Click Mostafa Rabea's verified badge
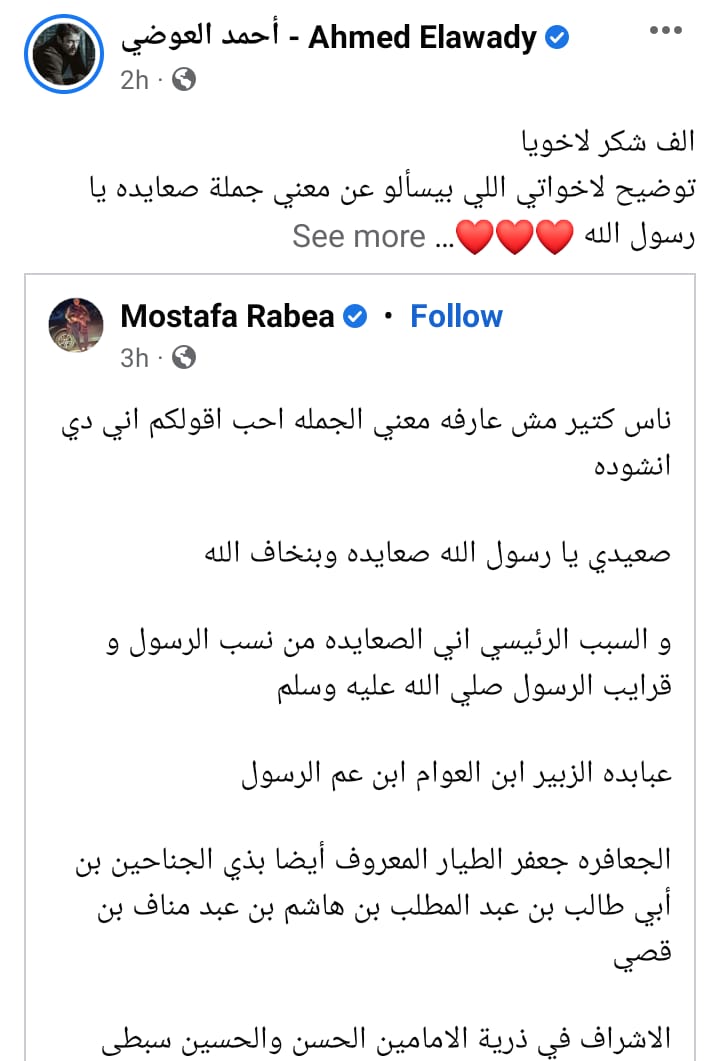Image resolution: width=720 pixels, height=1061 pixels. (355, 317)
